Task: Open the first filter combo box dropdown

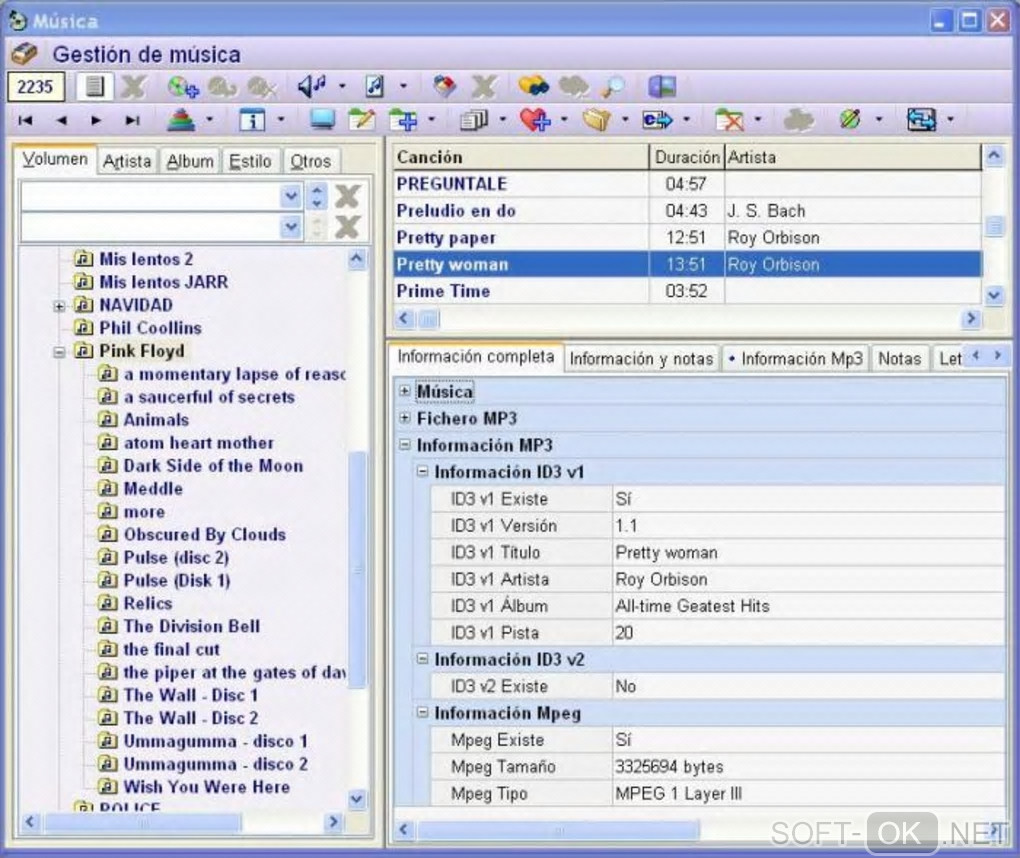Action: [291, 196]
